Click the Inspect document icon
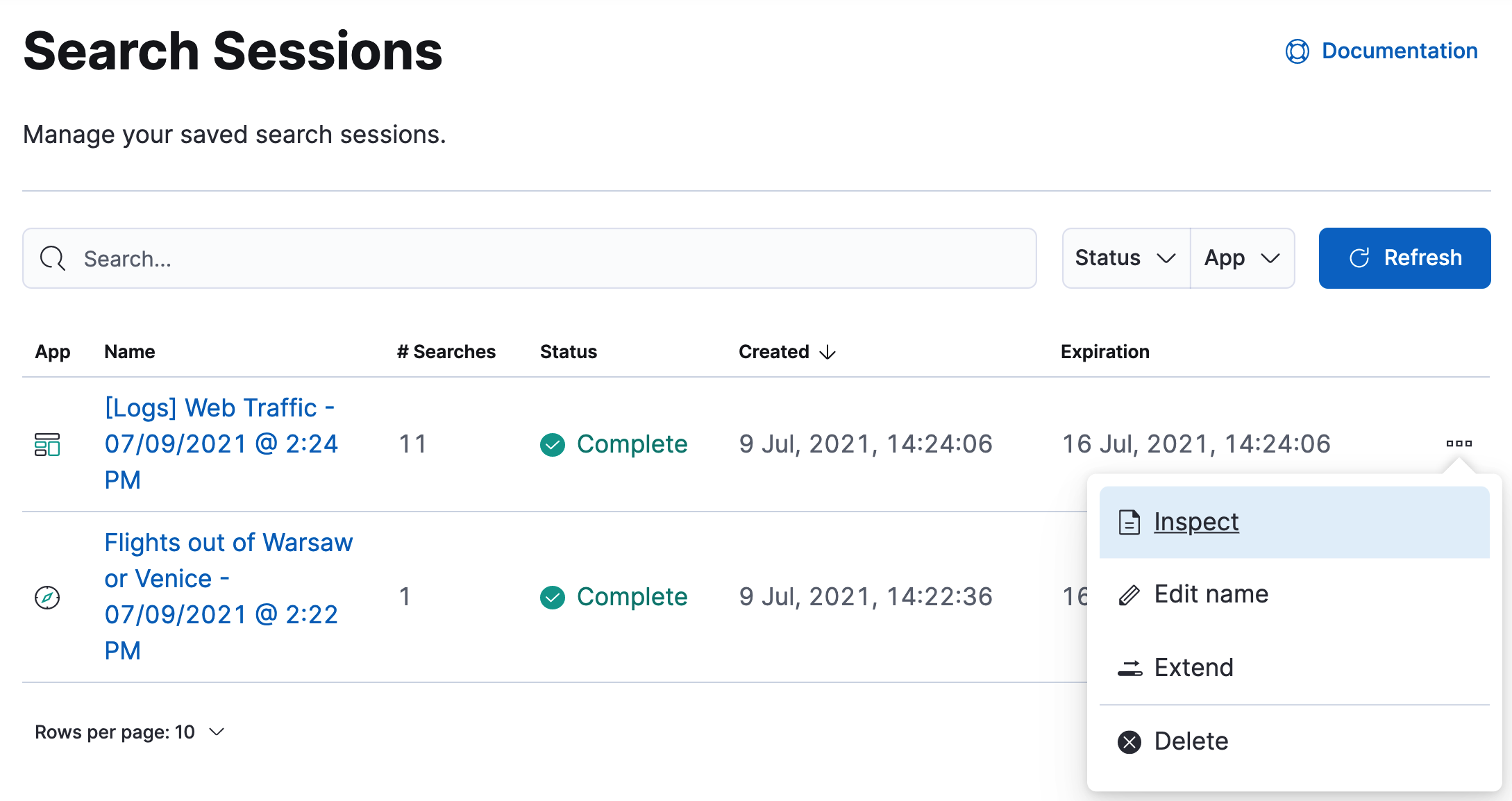The width and height of the screenshot is (1512, 801). click(x=1129, y=521)
